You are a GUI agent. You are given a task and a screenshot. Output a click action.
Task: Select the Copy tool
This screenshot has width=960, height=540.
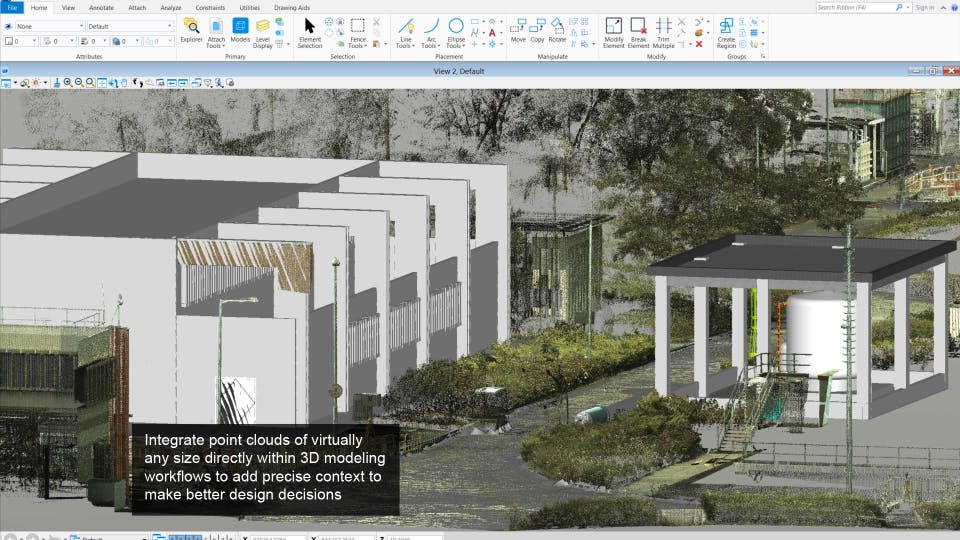click(537, 31)
